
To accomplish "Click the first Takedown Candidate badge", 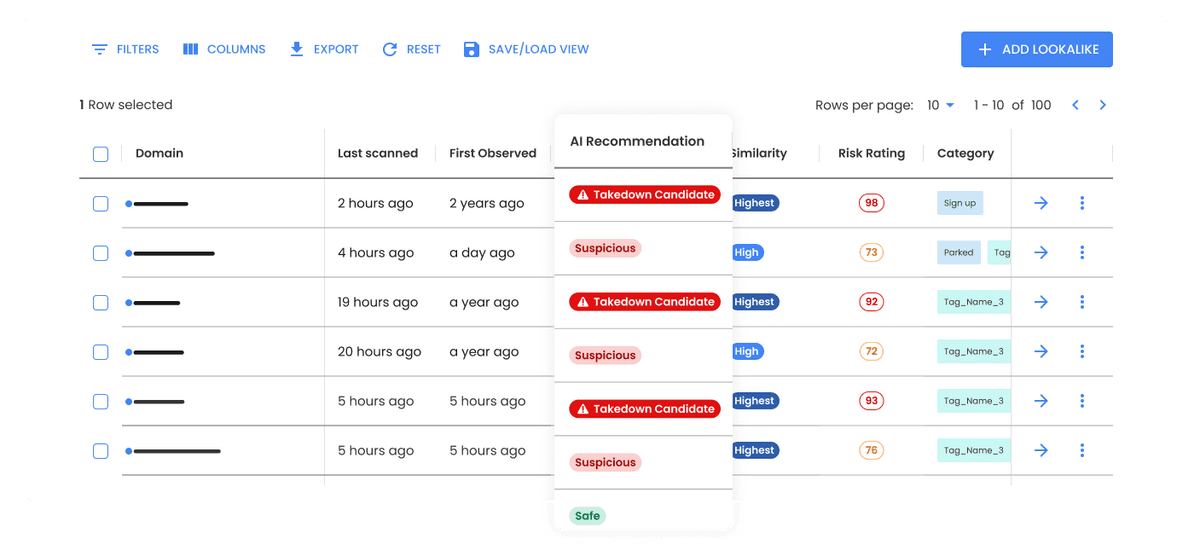I will pos(644,195).
